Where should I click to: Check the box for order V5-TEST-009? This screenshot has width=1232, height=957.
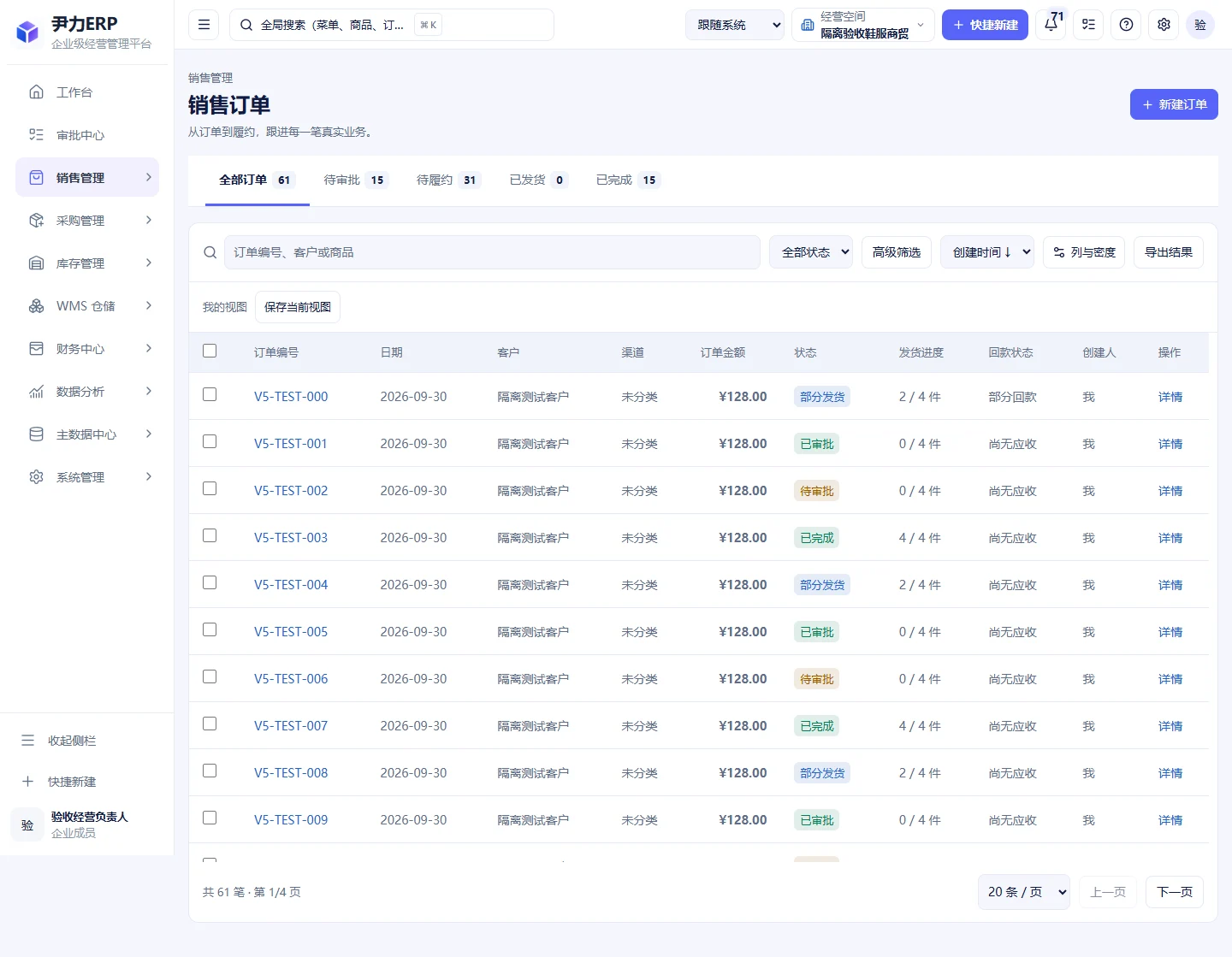[210, 818]
